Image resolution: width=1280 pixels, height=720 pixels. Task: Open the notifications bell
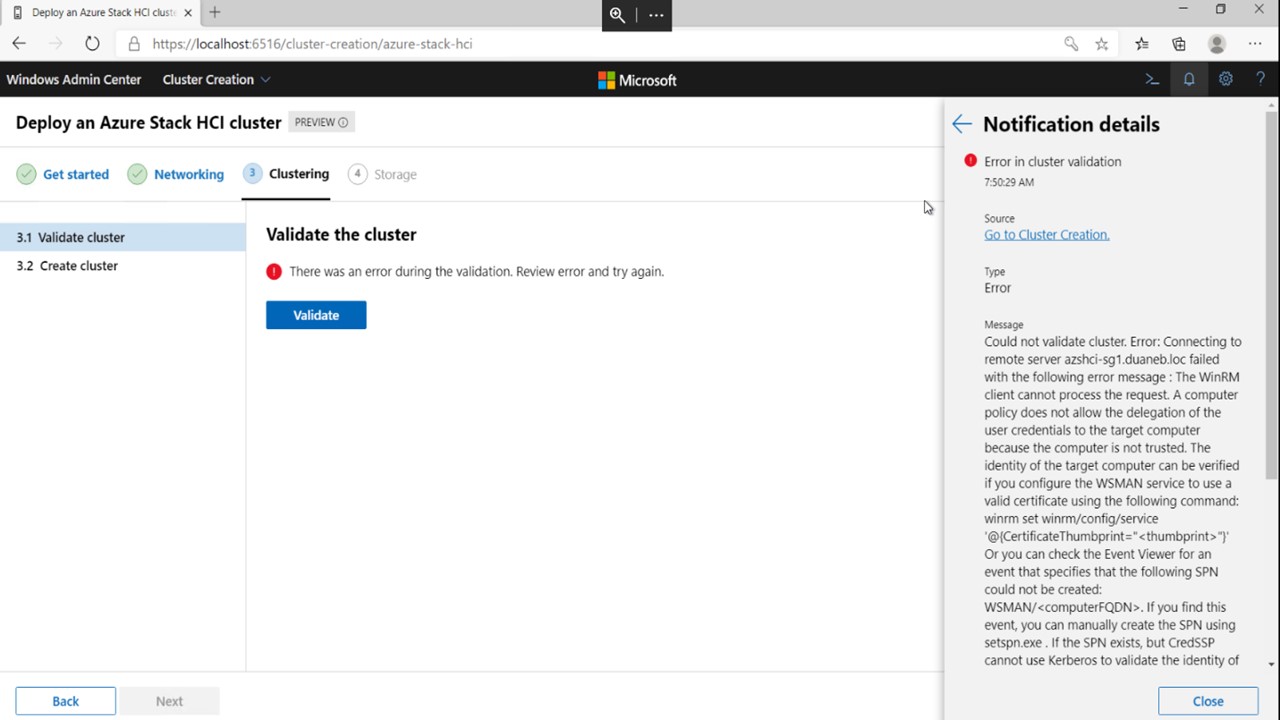[1188, 79]
